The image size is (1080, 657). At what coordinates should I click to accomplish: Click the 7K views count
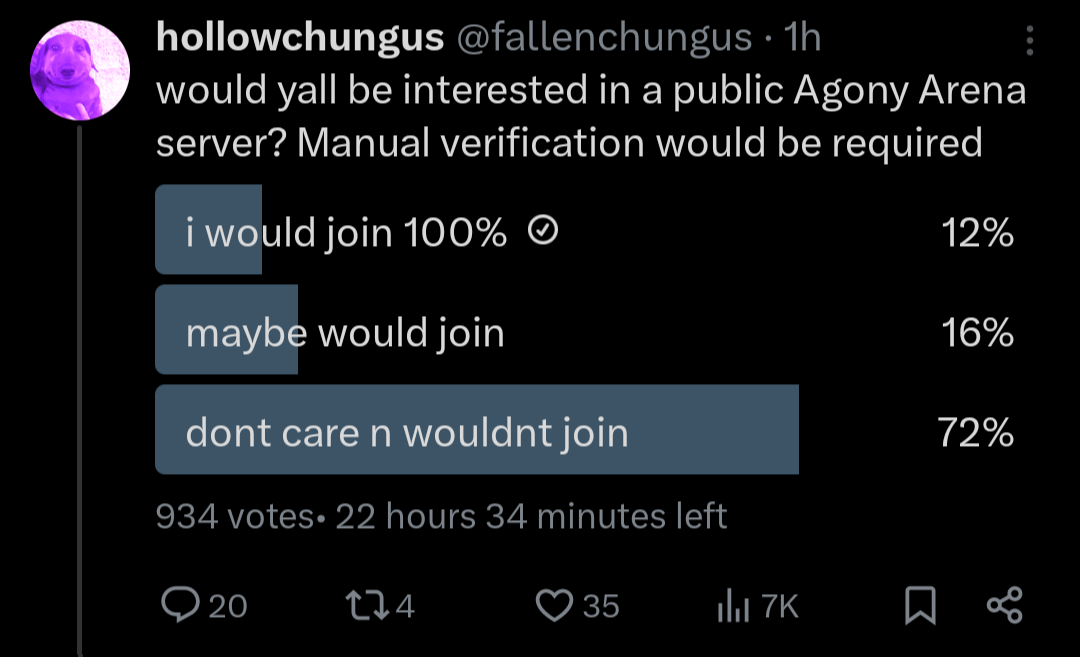tap(780, 605)
